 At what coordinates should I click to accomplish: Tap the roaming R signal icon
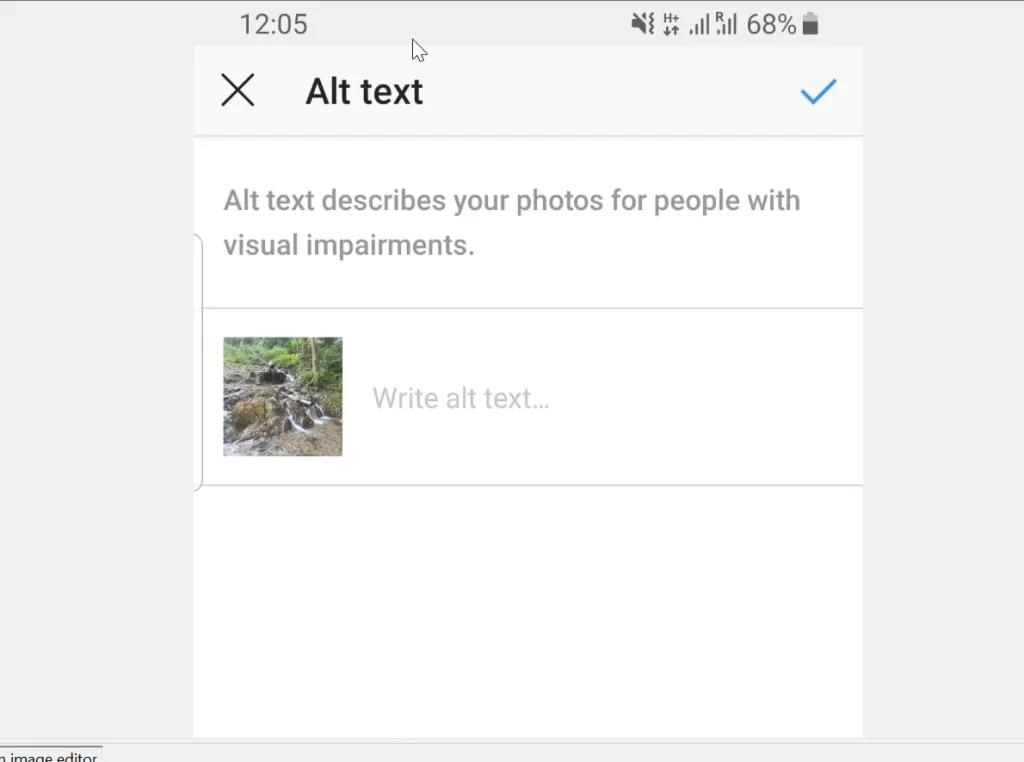(724, 23)
